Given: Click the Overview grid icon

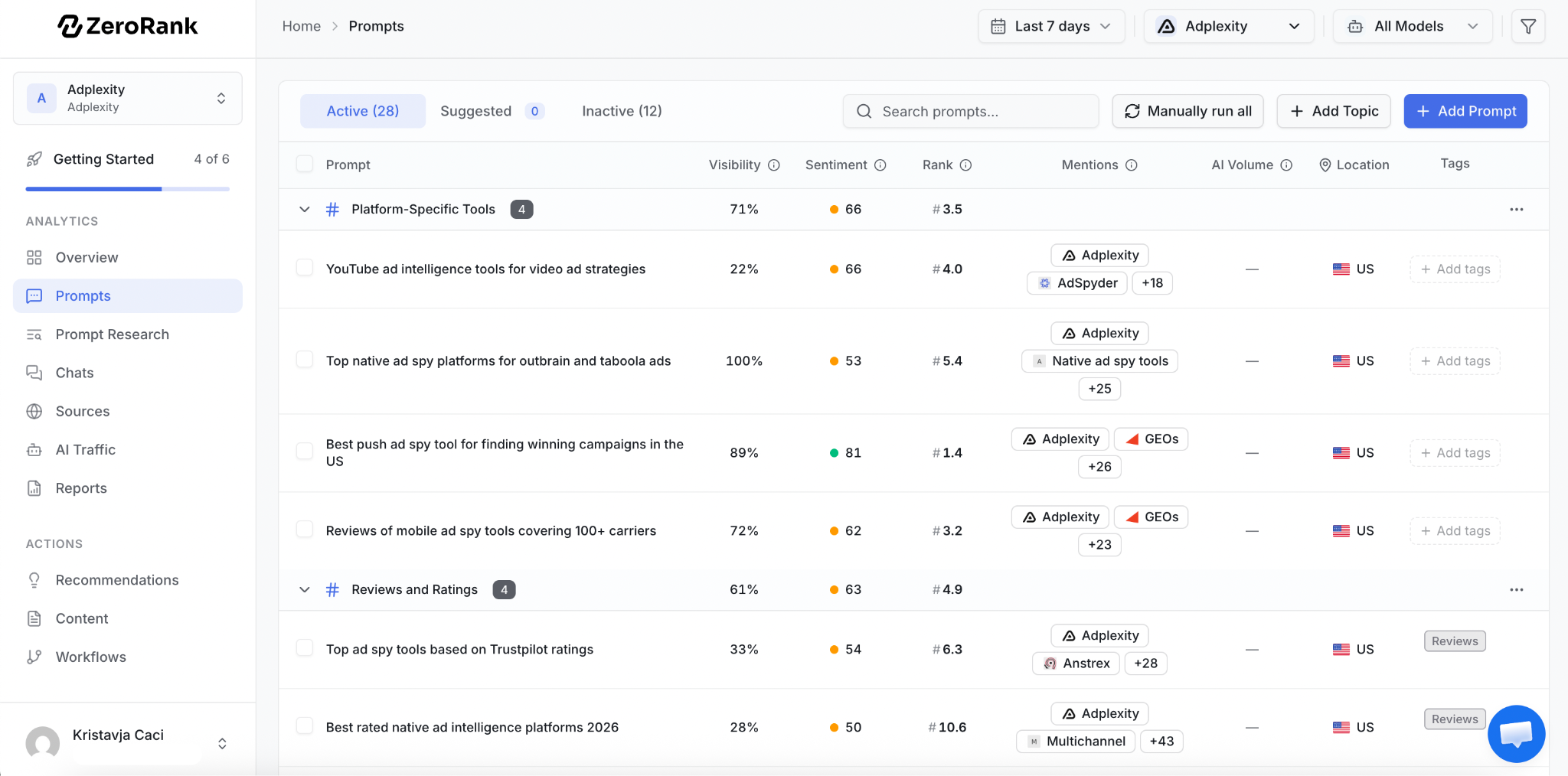Looking at the screenshot, I should 34,258.
